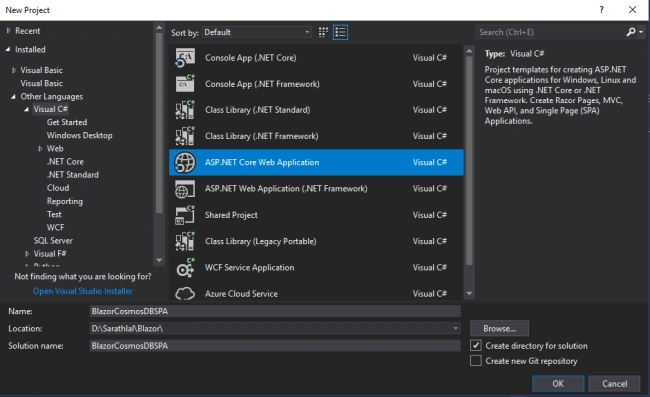Viewport: 650px width, 397px height.
Task: Select the Test category
Action: click(x=54, y=214)
